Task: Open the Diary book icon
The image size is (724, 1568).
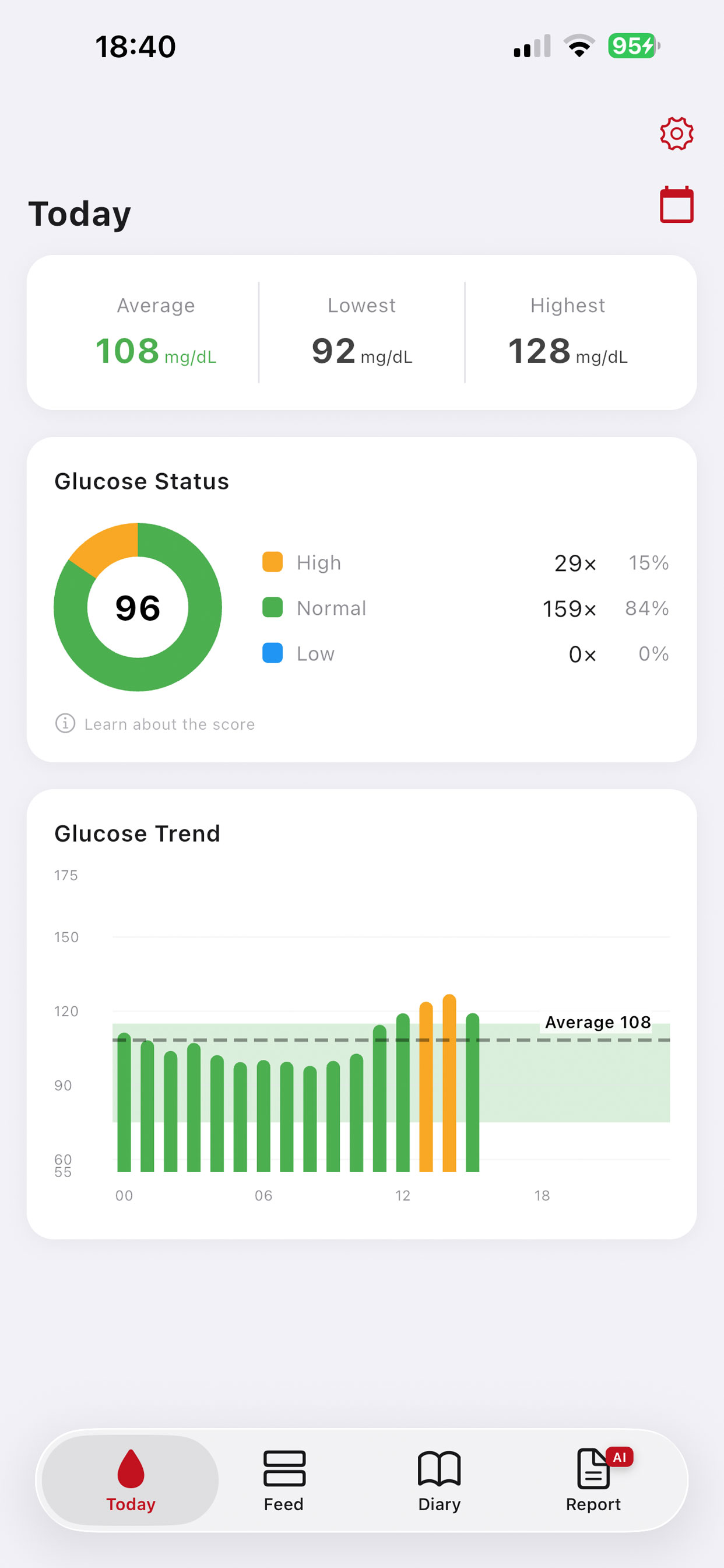Action: [440, 1468]
